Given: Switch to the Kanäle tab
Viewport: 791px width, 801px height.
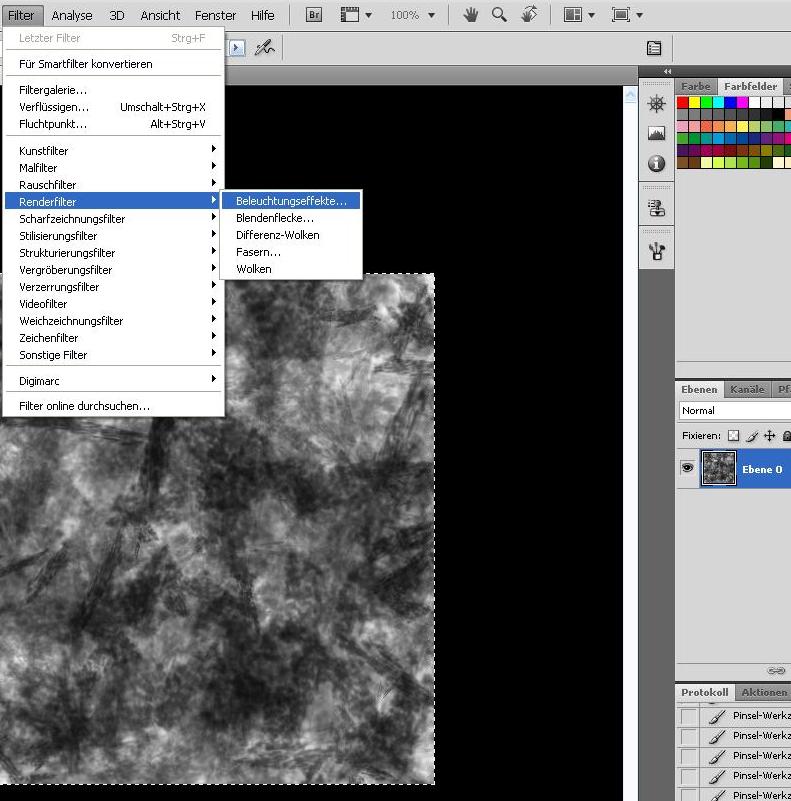Looking at the screenshot, I should 747,390.
